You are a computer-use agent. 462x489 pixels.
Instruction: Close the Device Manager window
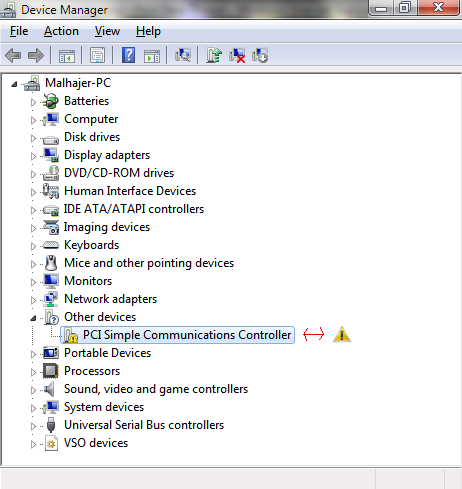tap(439, 7)
